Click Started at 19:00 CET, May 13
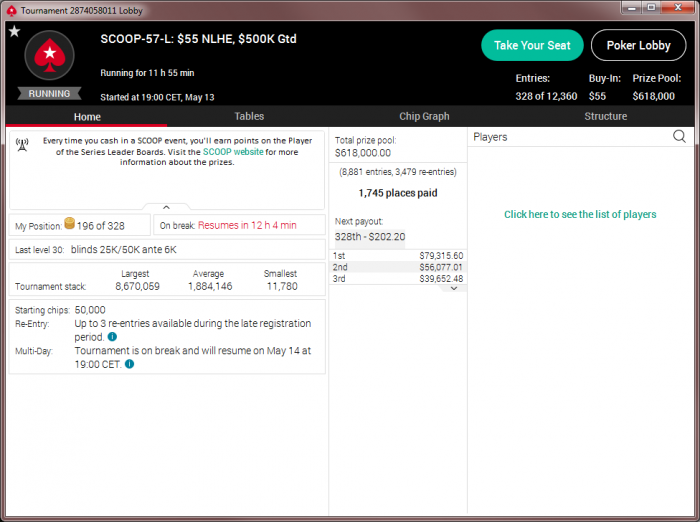This screenshot has width=700, height=522. point(157,97)
